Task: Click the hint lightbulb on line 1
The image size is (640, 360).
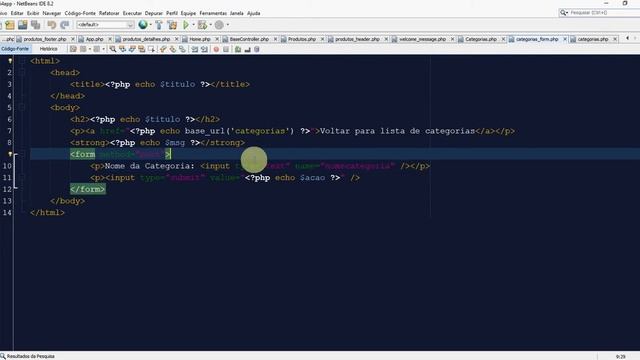Action: click(x=10, y=61)
